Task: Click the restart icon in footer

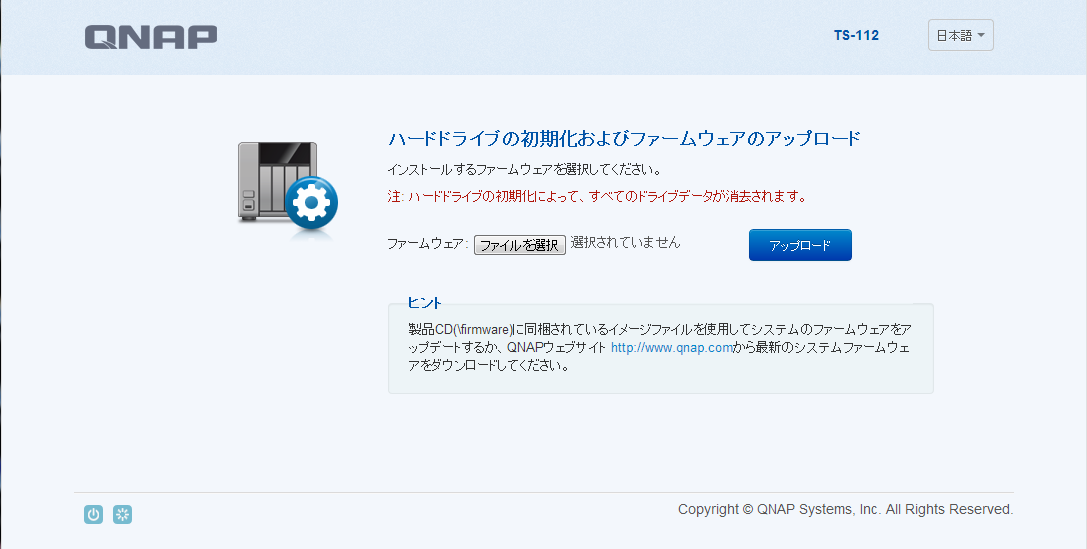Action: (x=122, y=514)
